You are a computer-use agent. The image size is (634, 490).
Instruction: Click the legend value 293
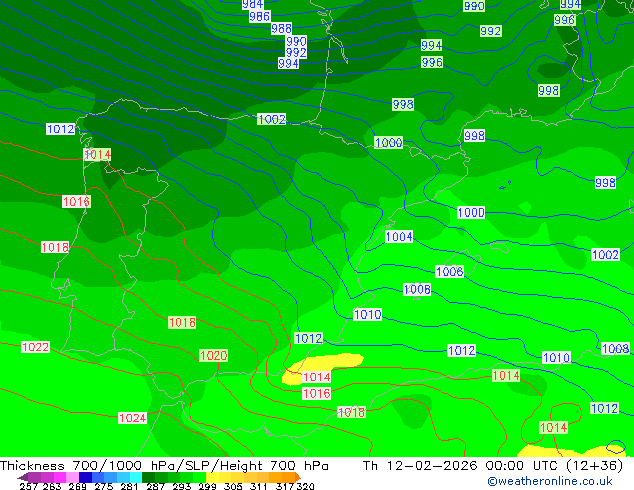[182, 486]
